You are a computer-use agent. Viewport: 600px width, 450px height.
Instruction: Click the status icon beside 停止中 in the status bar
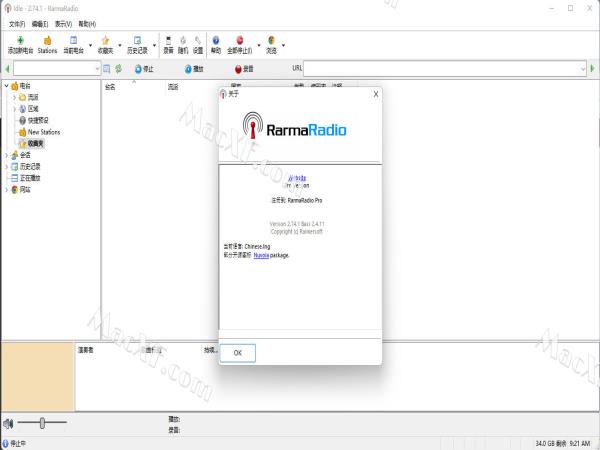[5, 443]
